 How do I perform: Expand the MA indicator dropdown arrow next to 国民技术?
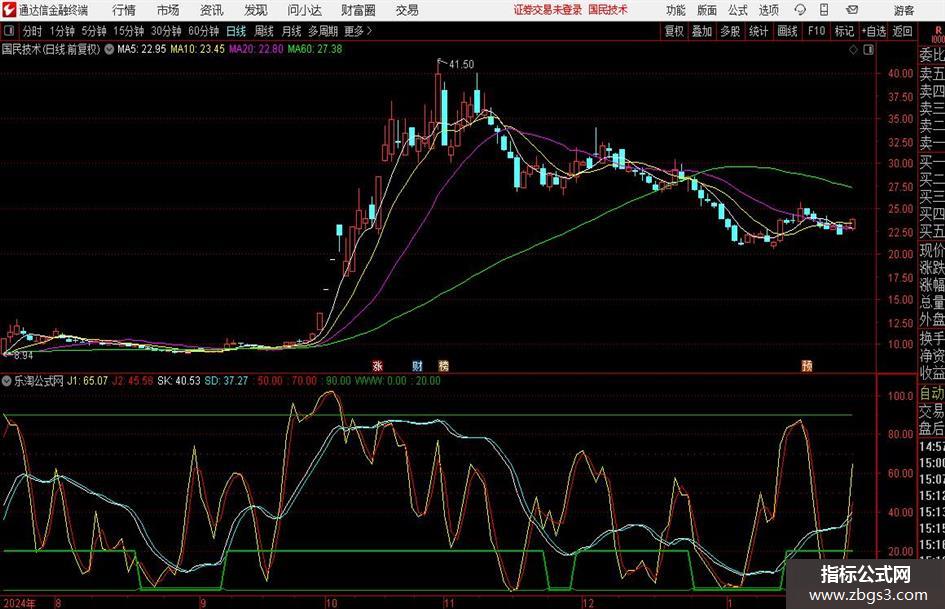[x=109, y=49]
